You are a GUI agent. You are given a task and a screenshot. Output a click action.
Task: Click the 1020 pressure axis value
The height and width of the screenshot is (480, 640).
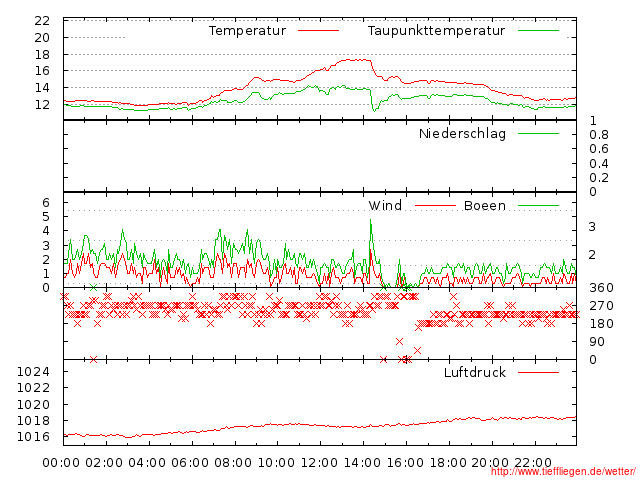coord(33,404)
